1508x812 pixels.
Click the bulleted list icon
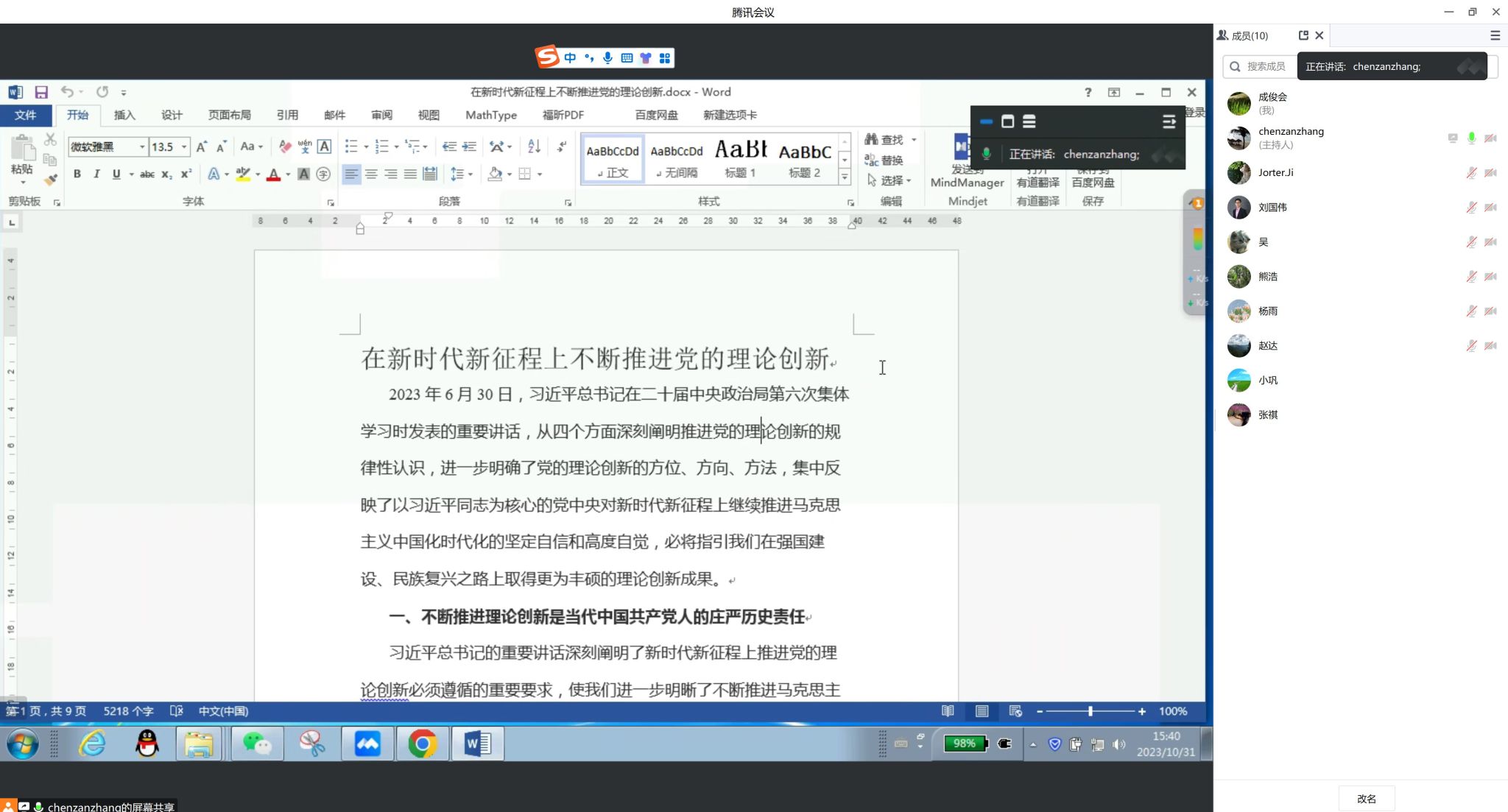coord(351,146)
